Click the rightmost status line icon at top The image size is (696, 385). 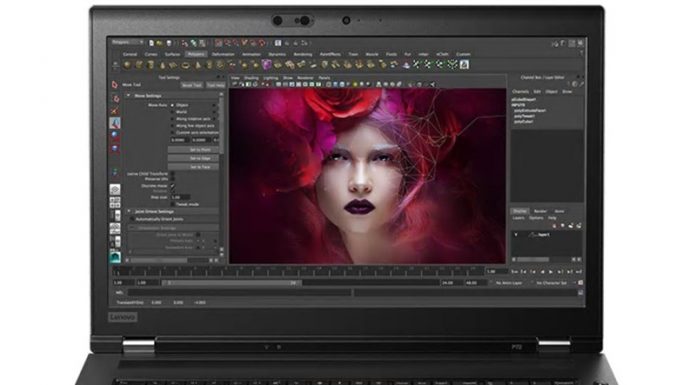[x=580, y=43]
